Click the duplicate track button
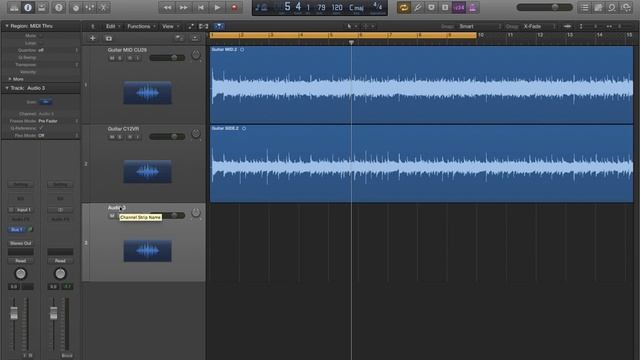The width and height of the screenshot is (640, 360). click(x=109, y=38)
